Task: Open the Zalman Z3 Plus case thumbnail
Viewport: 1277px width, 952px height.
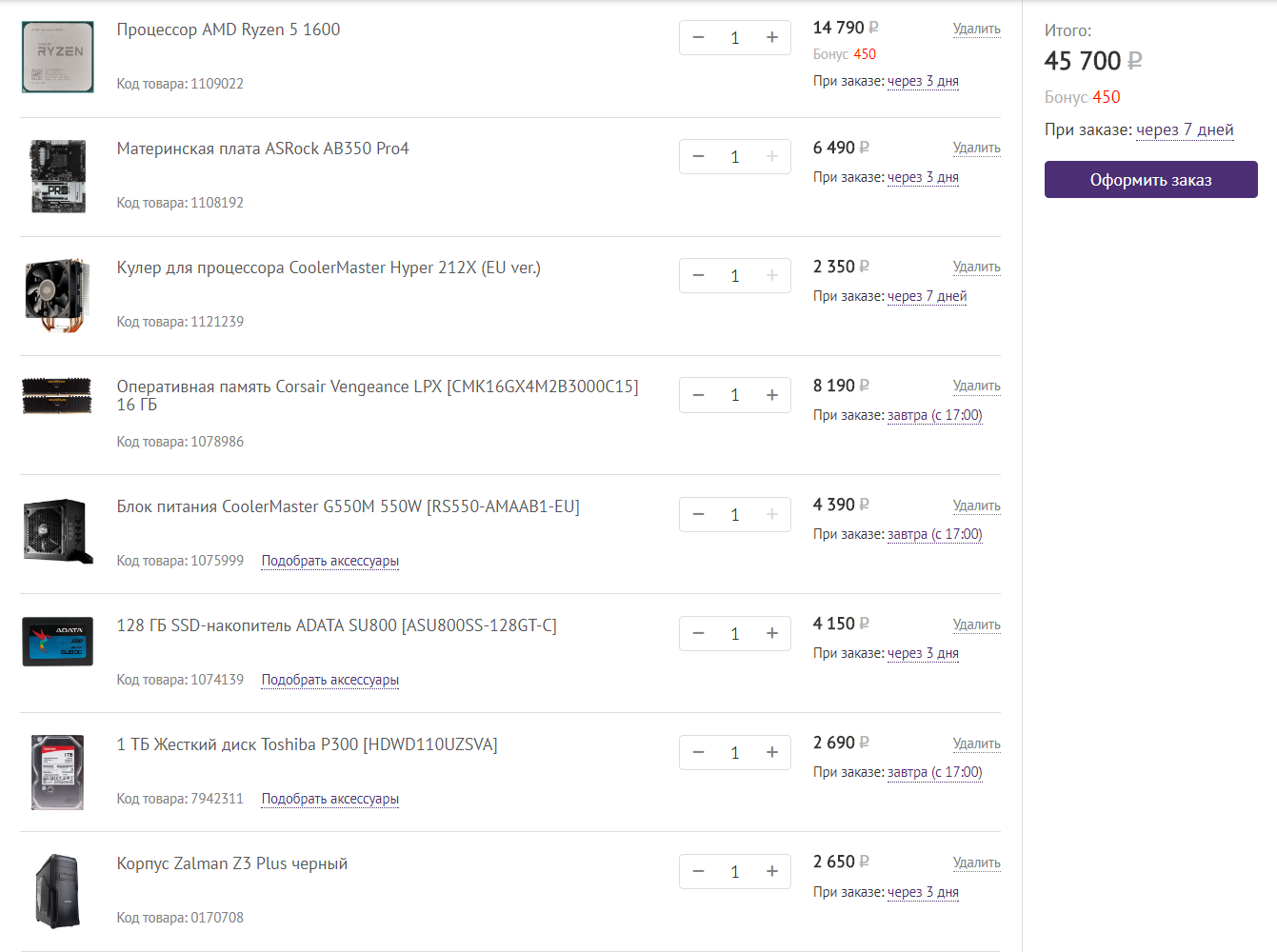Action: click(58, 890)
